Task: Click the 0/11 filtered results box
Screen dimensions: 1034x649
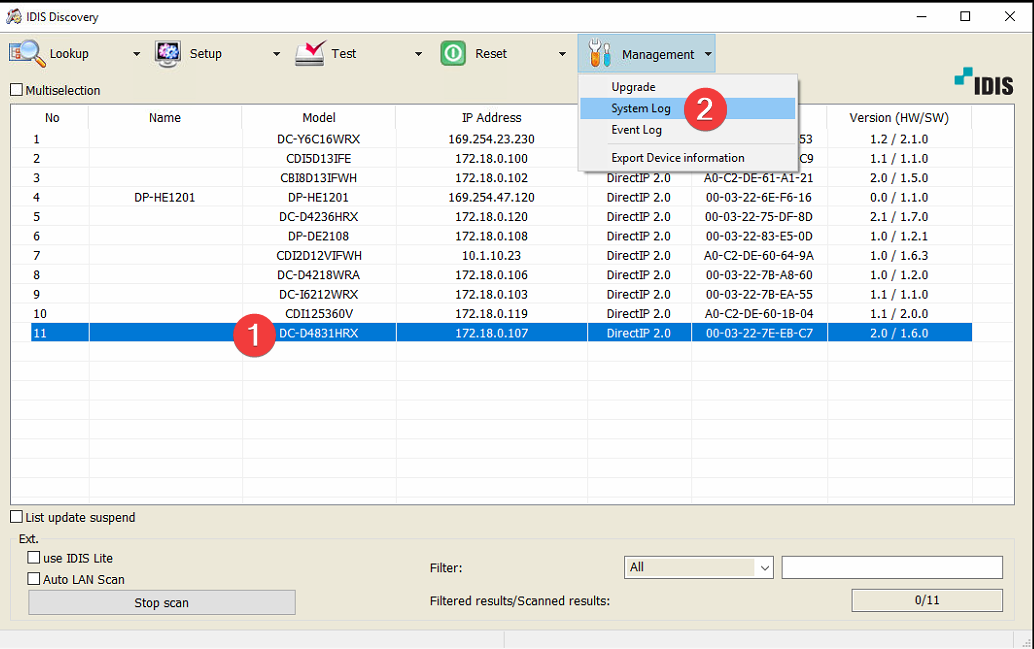Action: click(927, 600)
